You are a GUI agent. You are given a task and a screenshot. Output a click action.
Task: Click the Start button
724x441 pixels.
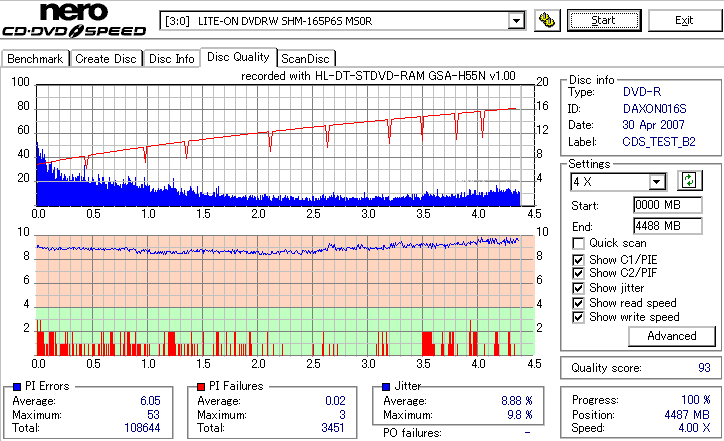click(x=604, y=20)
